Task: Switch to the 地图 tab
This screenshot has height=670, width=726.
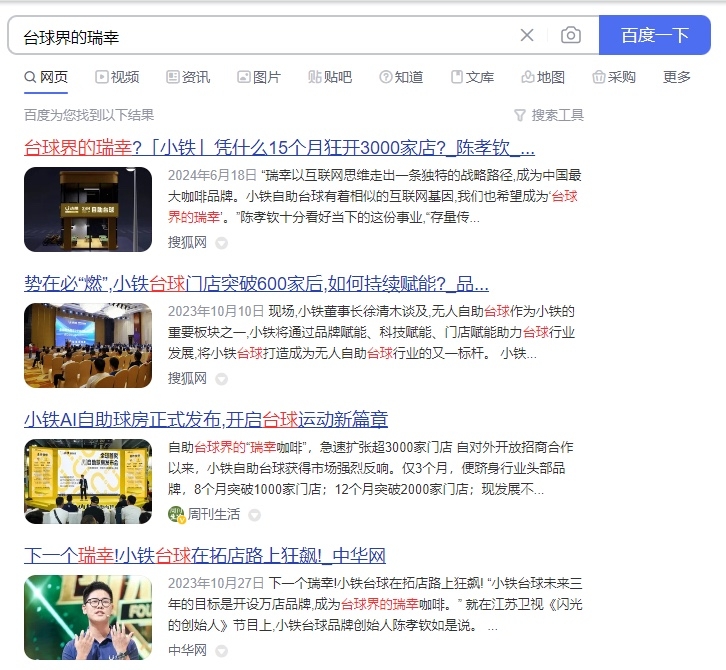Action: coord(543,77)
